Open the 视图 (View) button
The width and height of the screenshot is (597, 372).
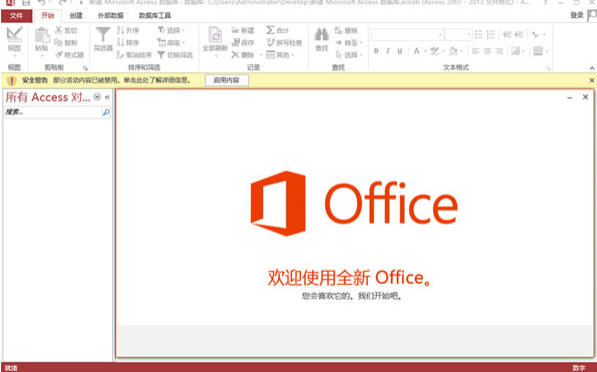(x=14, y=40)
